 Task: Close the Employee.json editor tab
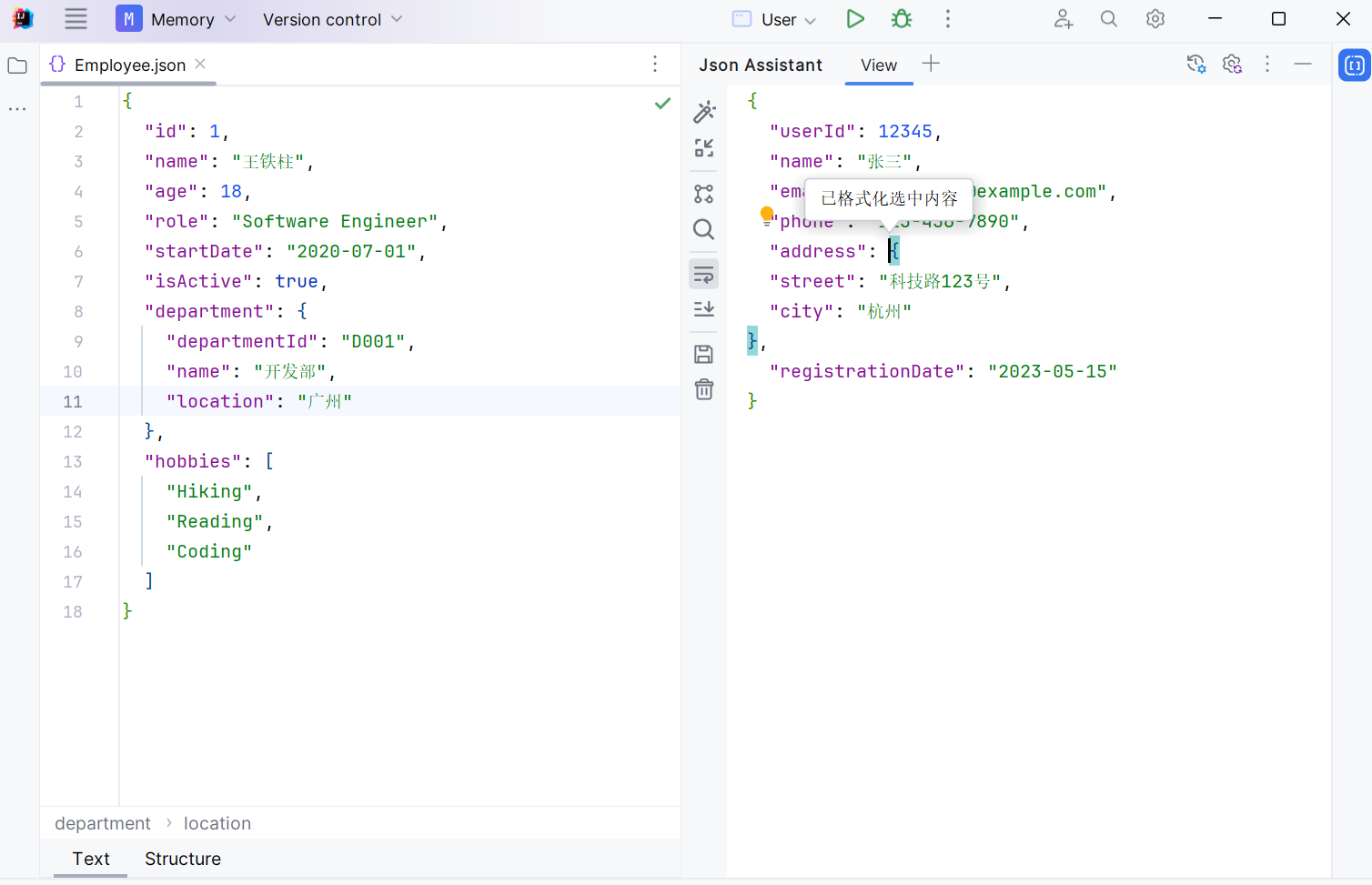point(200,64)
